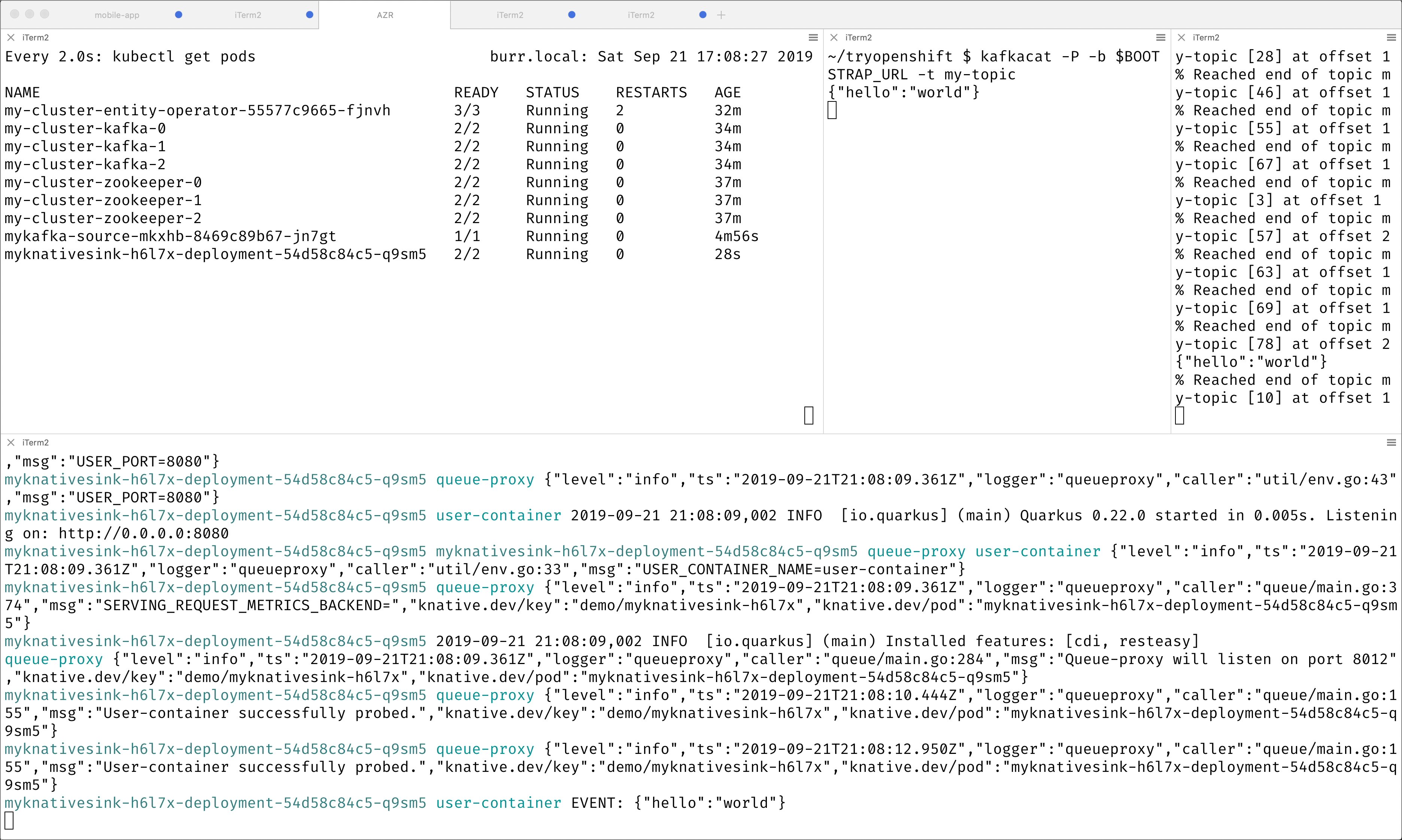Click the mykafka-source pod row
Image resolution: width=1402 pixels, height=840 pixels.
[x=170, y=236]
